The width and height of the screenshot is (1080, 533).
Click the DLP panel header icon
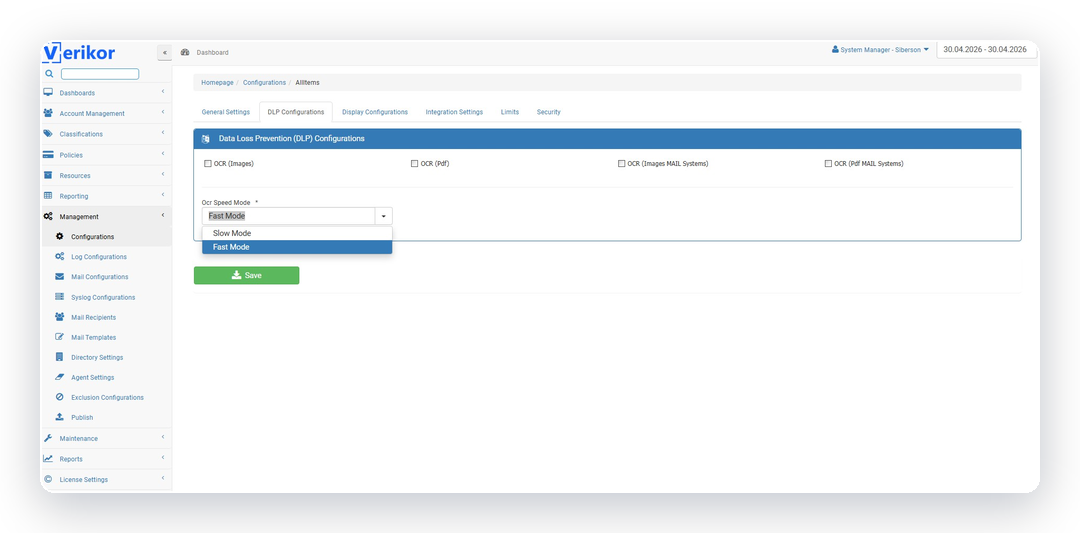tap(205, 138)
